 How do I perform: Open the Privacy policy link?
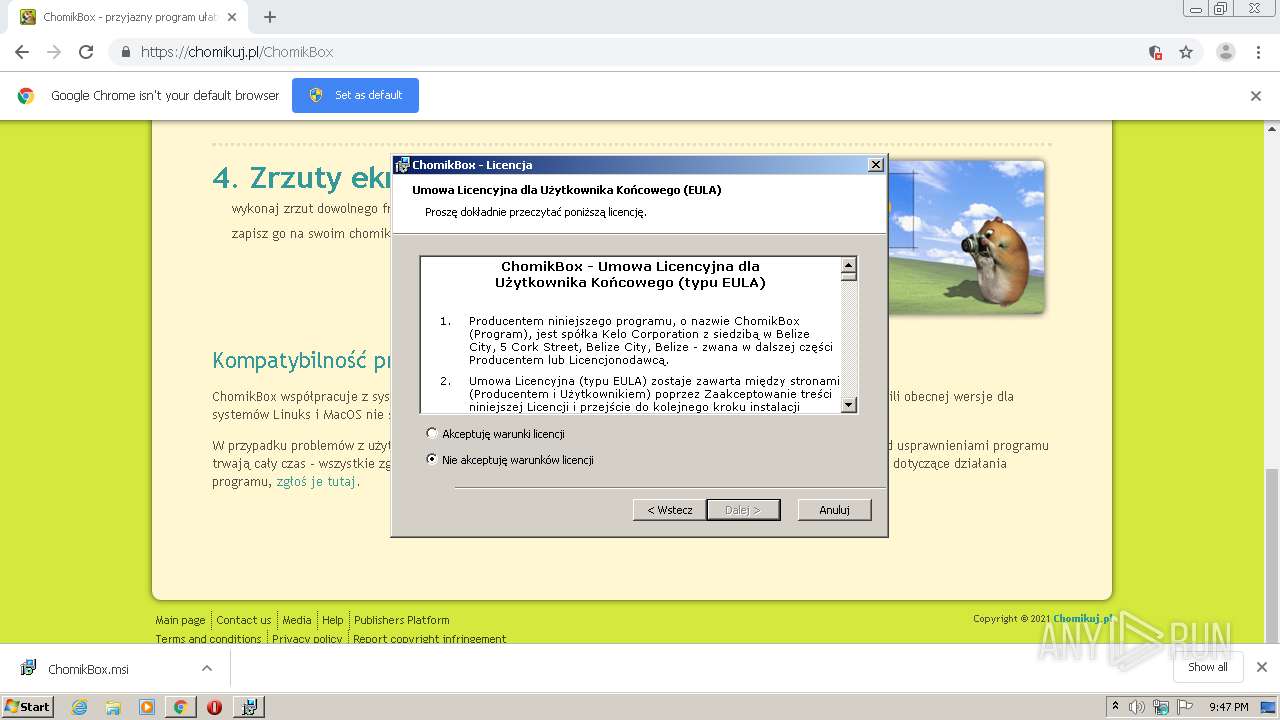click(307, 638)
